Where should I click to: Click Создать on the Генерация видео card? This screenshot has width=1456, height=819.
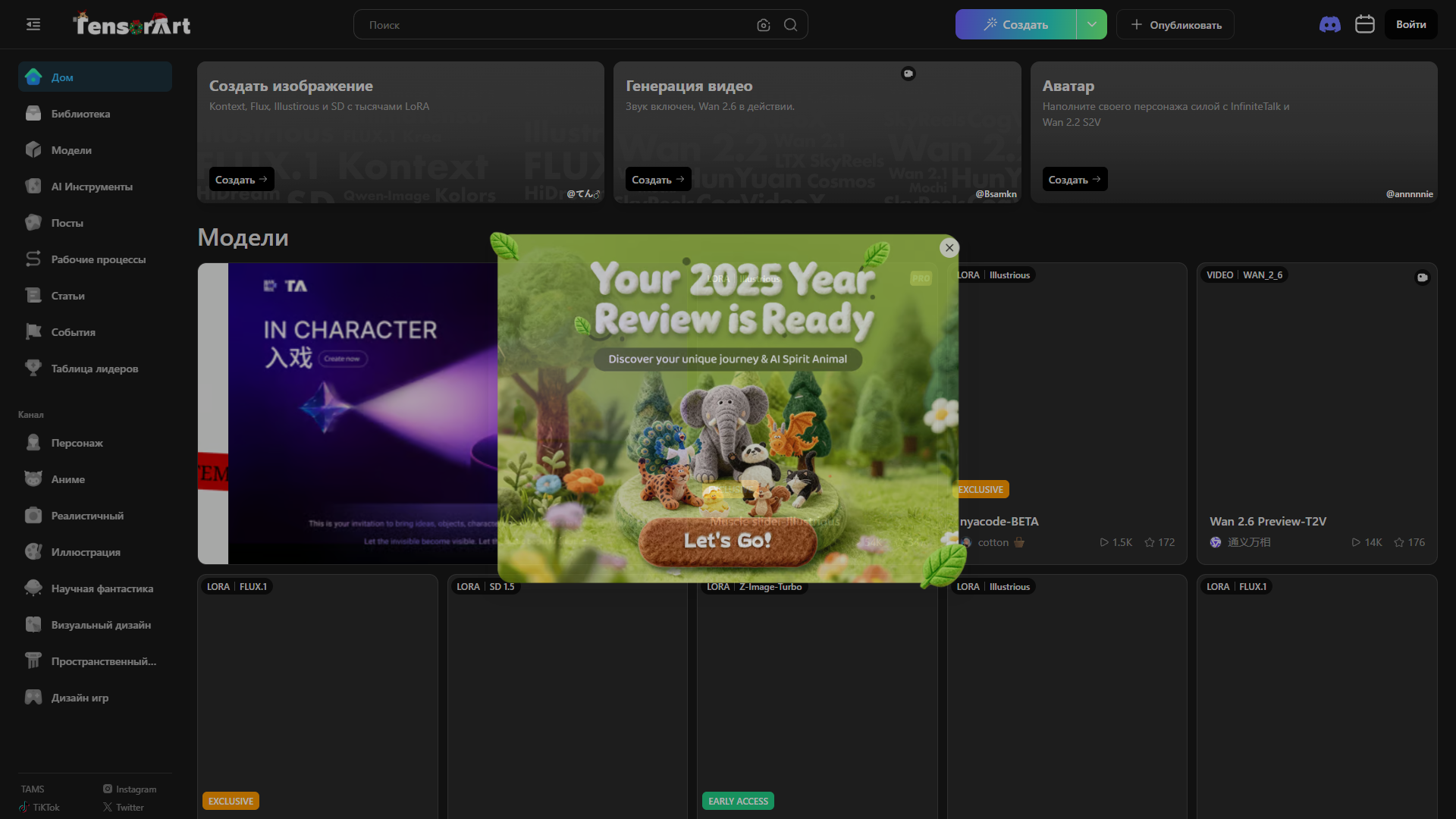pos(657,180)
